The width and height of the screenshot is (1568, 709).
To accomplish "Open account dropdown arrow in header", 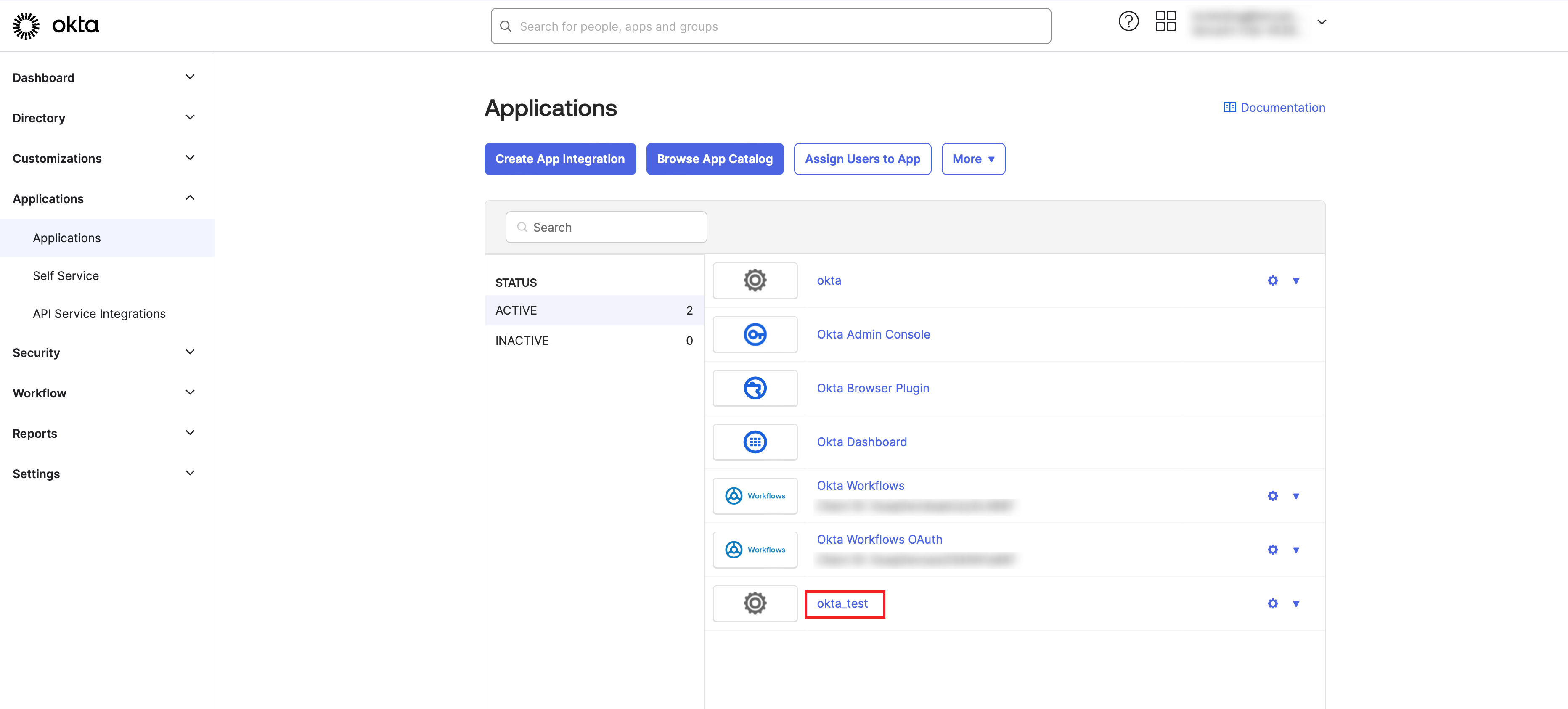I will point(1322,23).
